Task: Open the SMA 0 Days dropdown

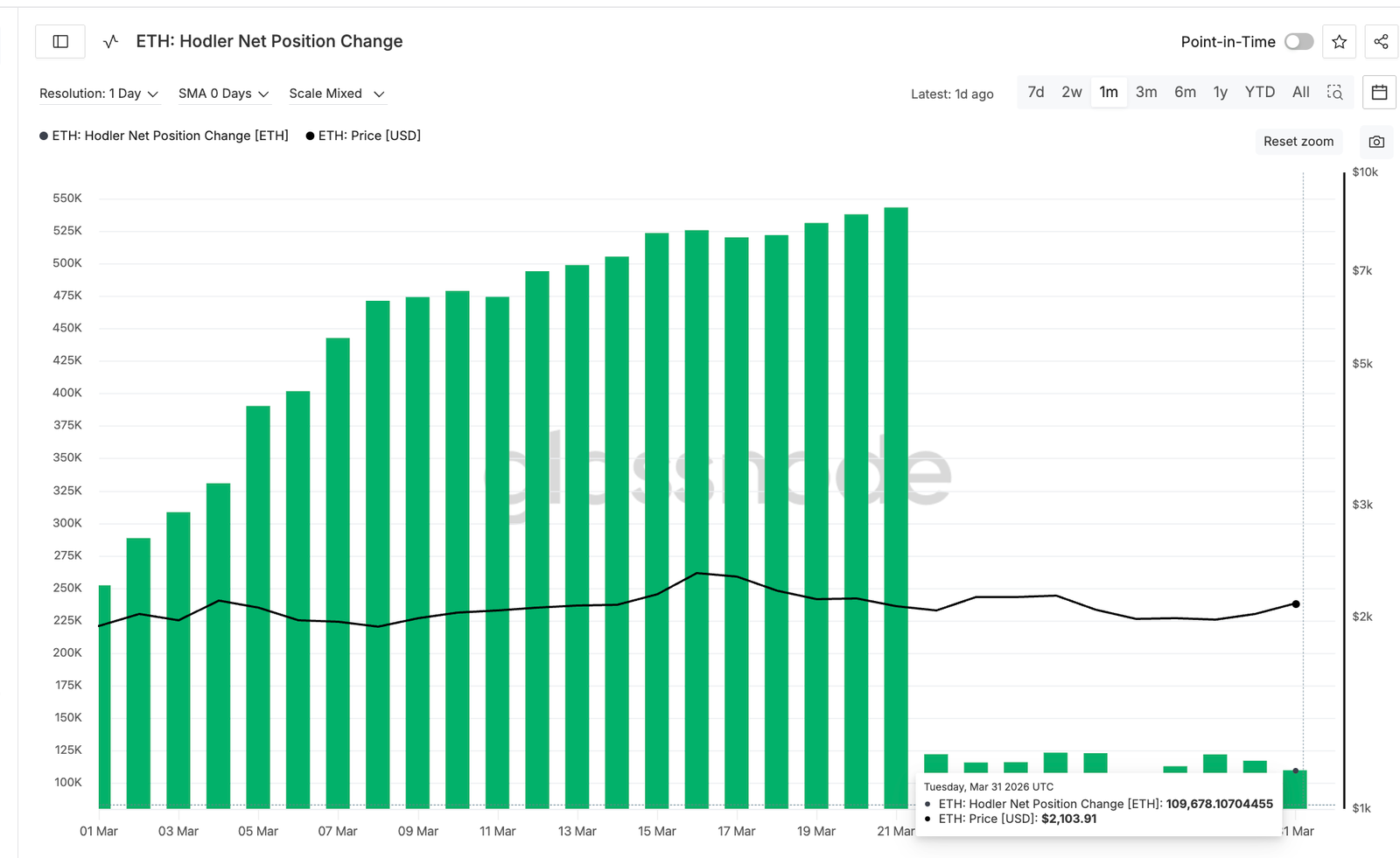Action: (x=223, y=94)
